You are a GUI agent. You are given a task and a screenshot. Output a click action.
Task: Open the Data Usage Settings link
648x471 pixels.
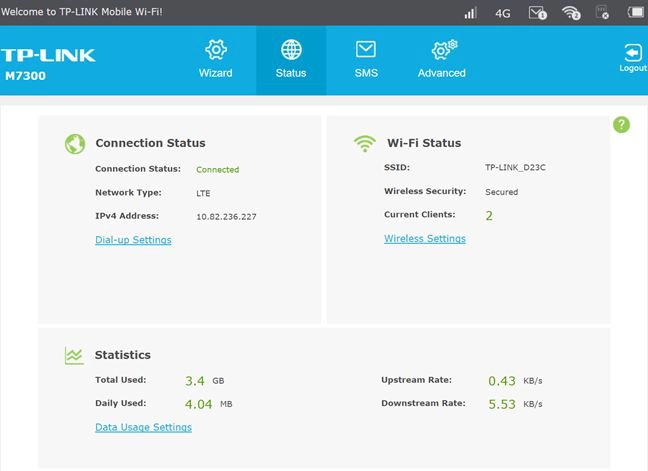coord(143,427)
